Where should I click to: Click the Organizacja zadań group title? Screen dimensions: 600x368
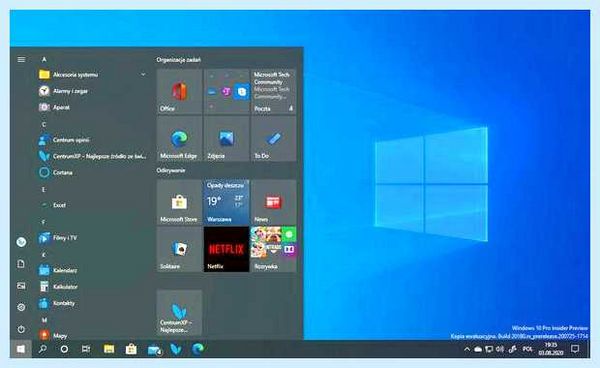pyautogui.click(x=178, y=60)
